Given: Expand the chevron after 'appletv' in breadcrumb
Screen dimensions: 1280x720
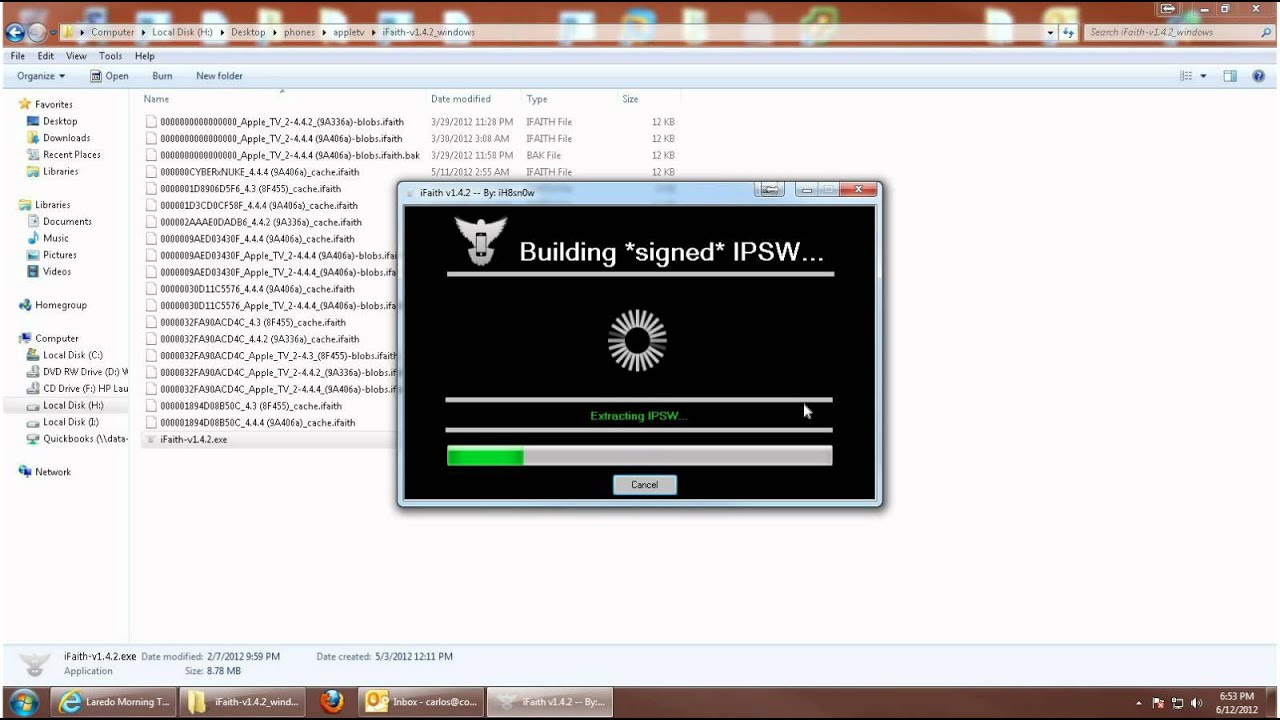Looking at the screenshot, I should [375, 32].
